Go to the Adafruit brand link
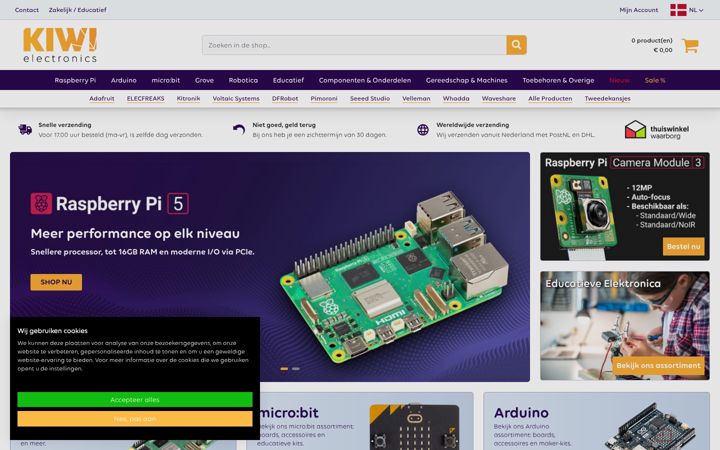Image resolution: width=720 pixels, height=450 pixels. (102, 99)
